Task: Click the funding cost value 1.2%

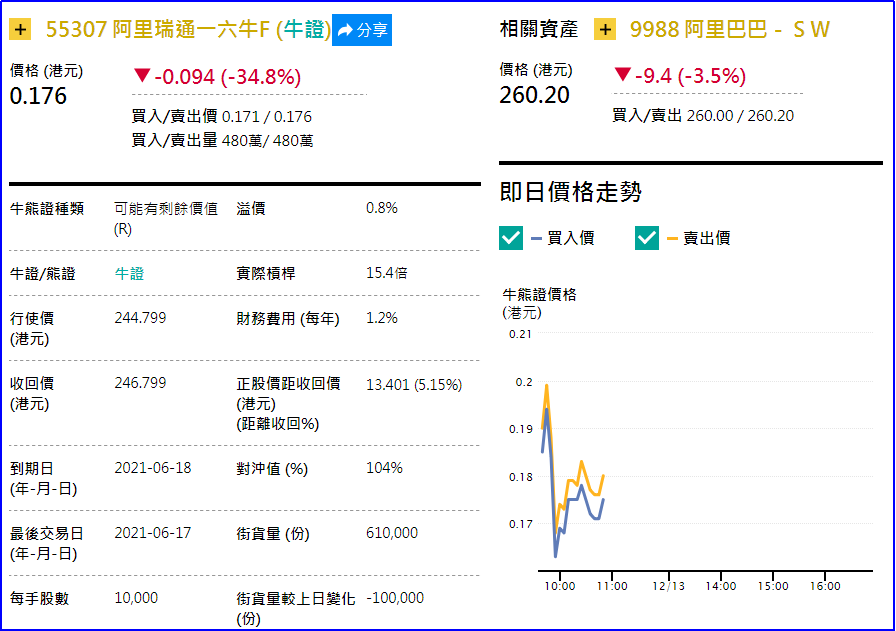Action: coord(382,318)
